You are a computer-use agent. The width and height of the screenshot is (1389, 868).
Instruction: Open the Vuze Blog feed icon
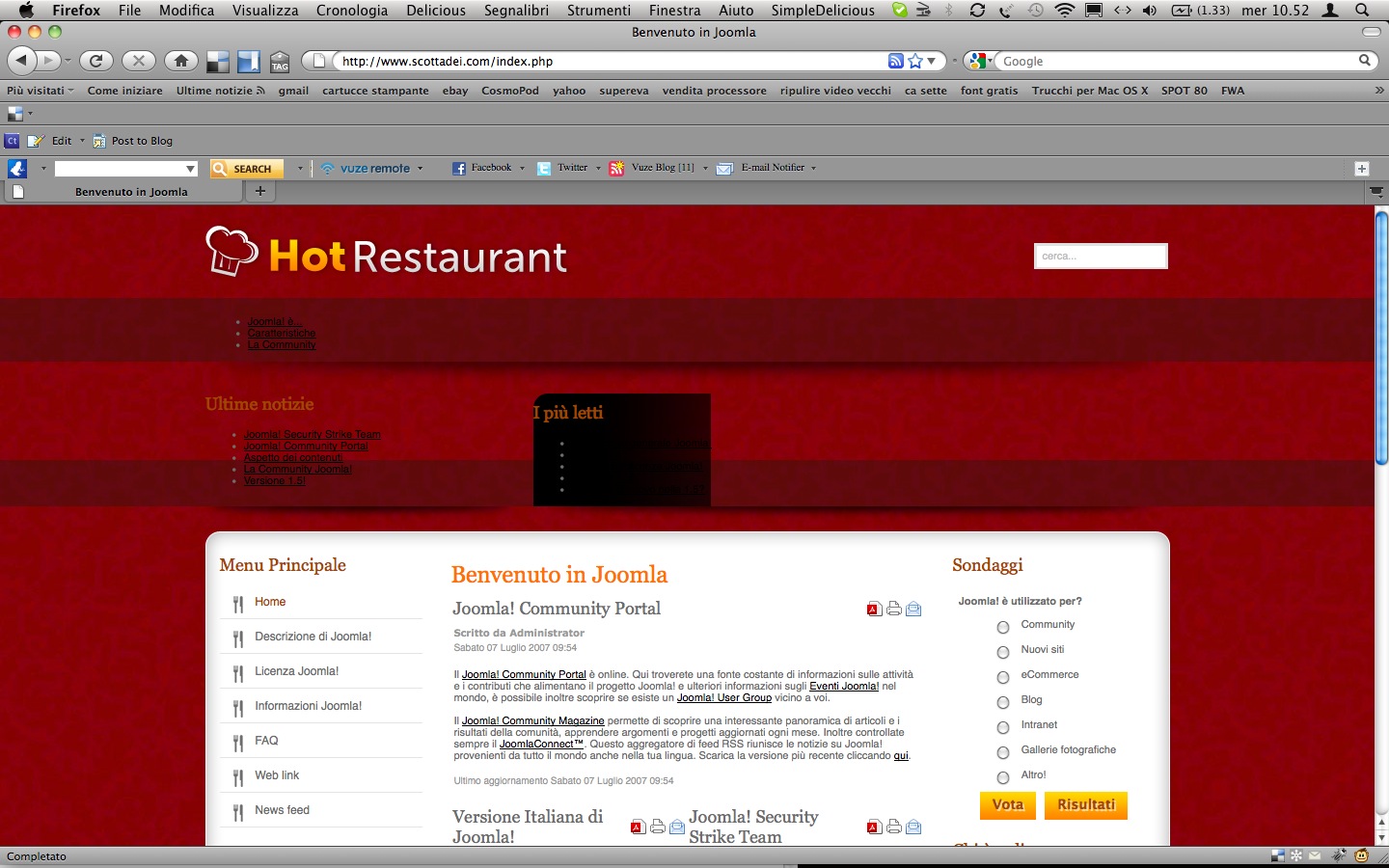[616, 168]
